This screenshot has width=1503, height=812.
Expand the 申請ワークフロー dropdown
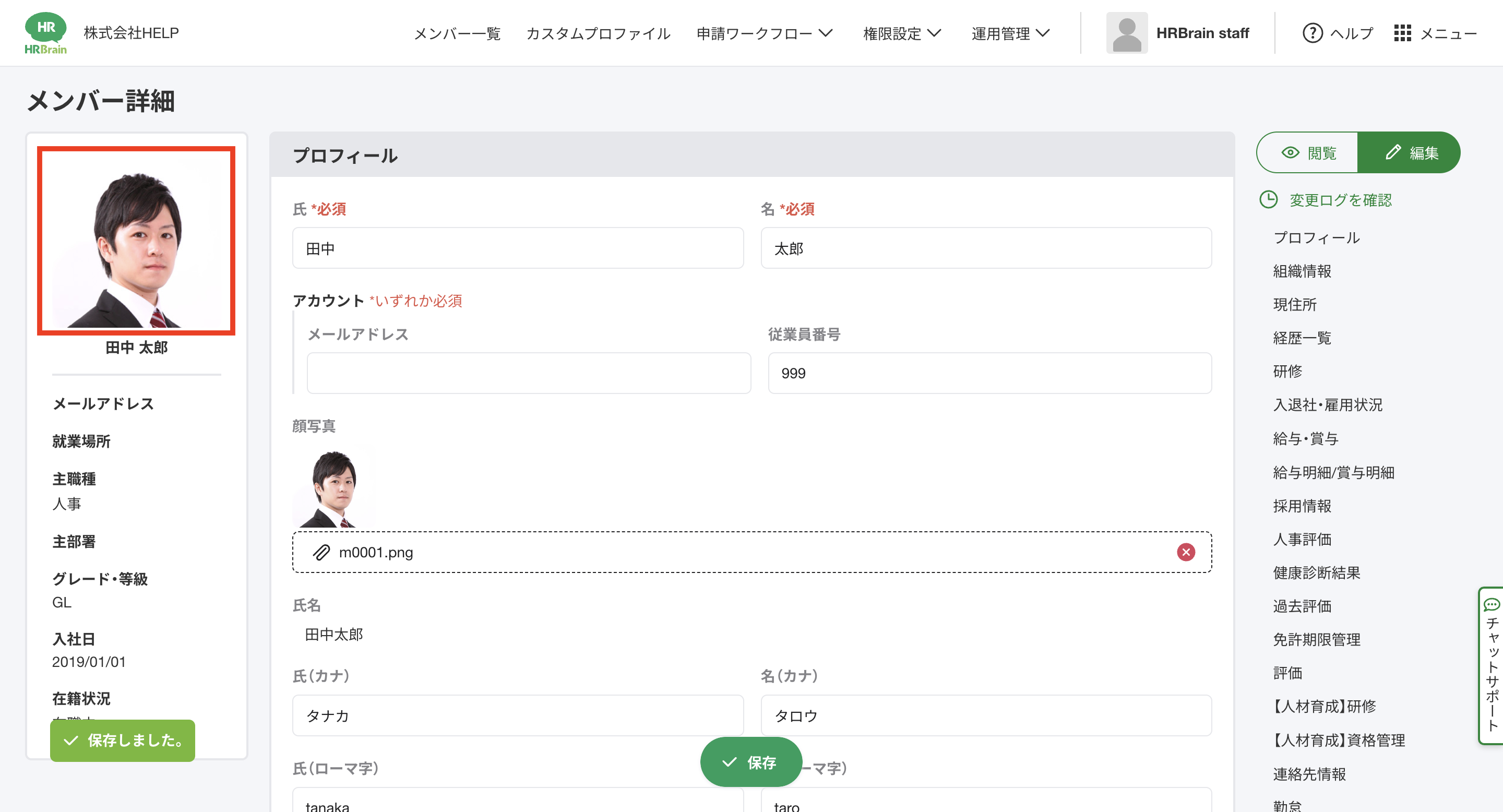[x=765, y=33]
